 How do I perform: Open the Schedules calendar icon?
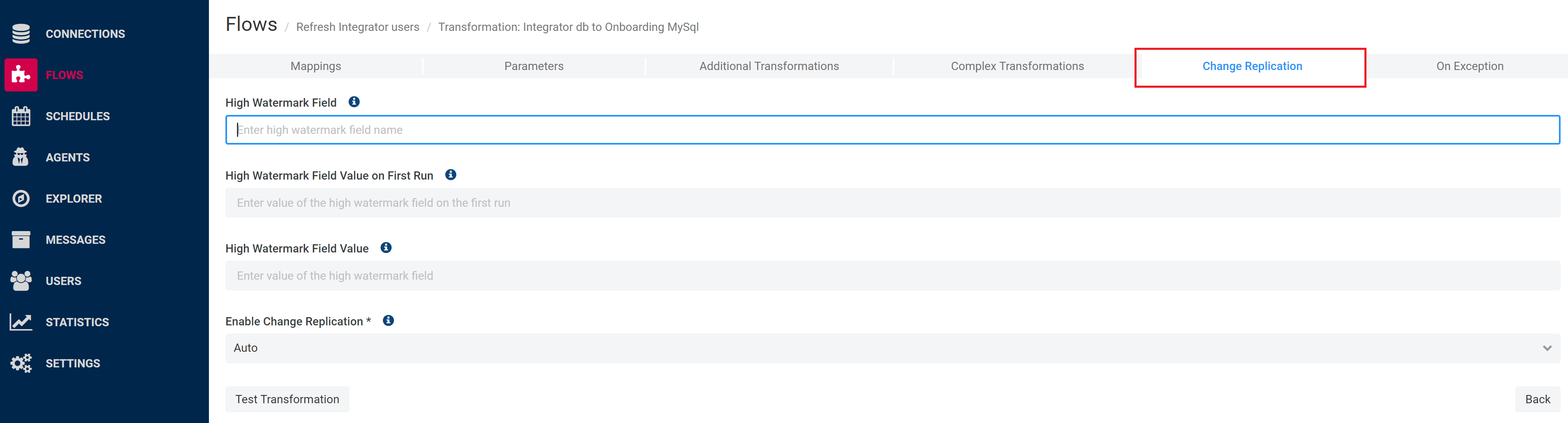(21, 116)
